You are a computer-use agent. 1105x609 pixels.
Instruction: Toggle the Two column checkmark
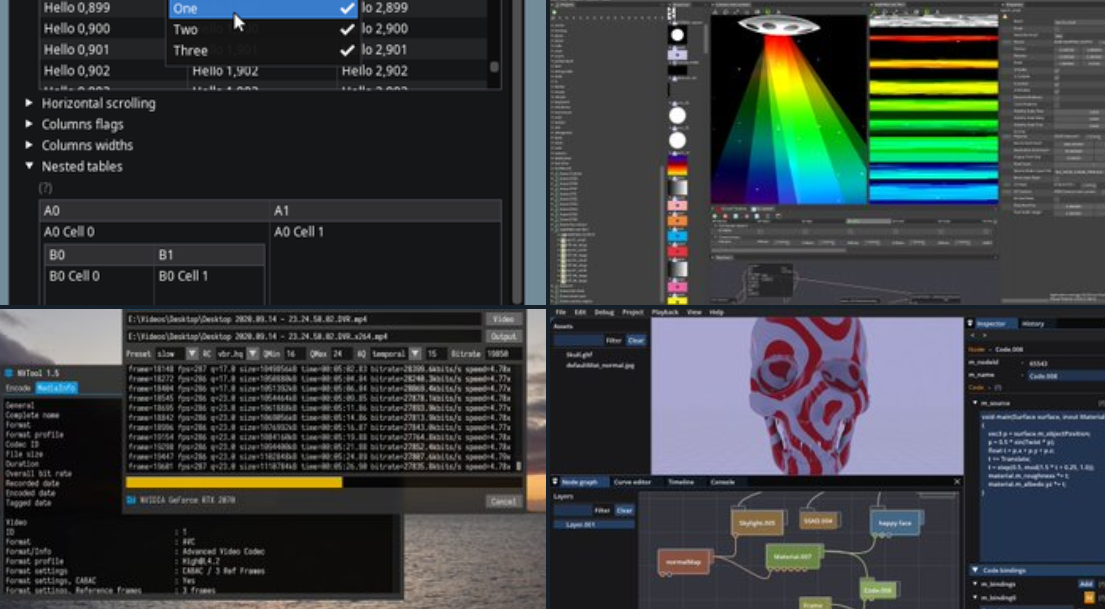[x=347, y=29]
